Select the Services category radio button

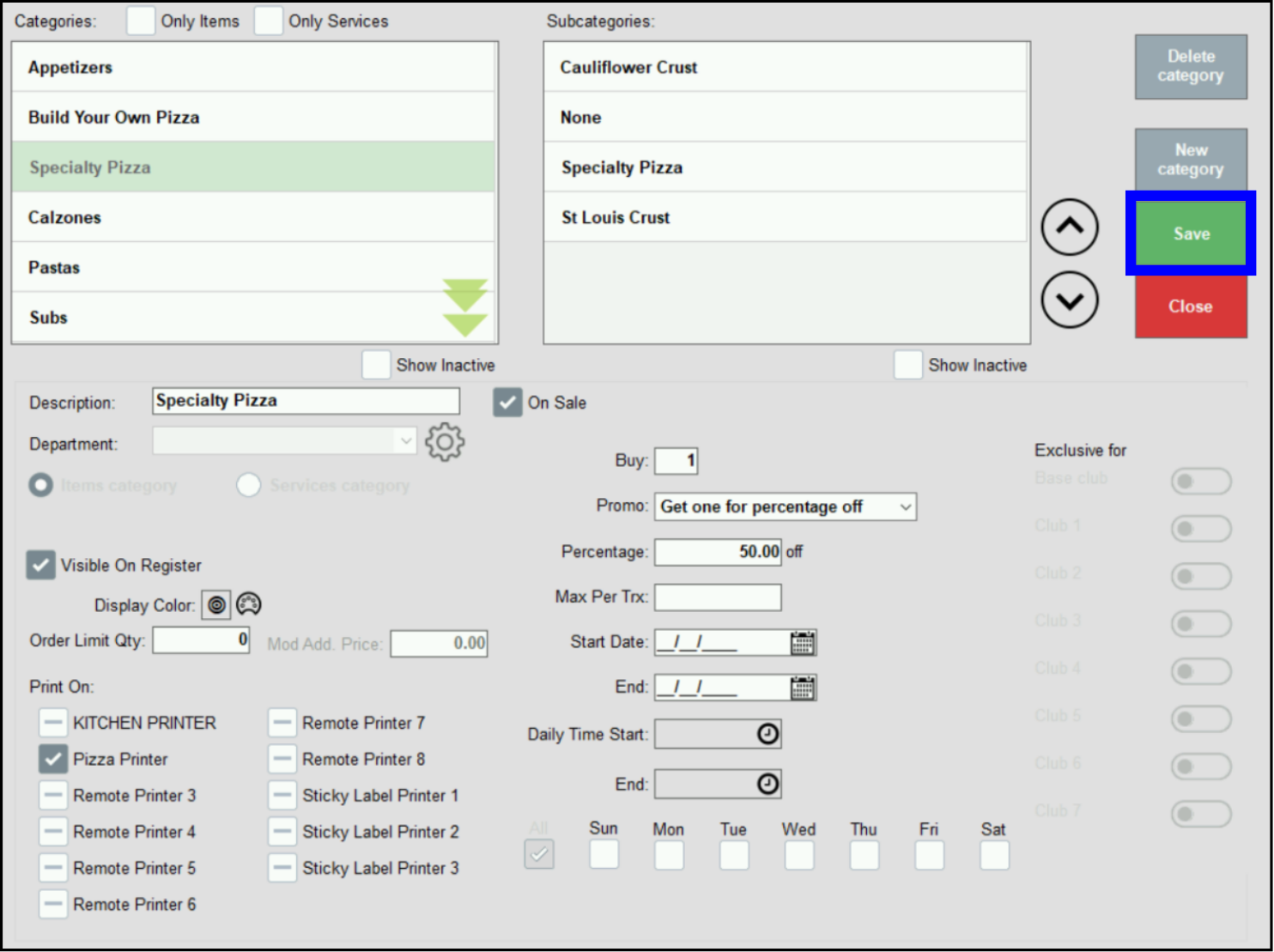pos(248,485)
